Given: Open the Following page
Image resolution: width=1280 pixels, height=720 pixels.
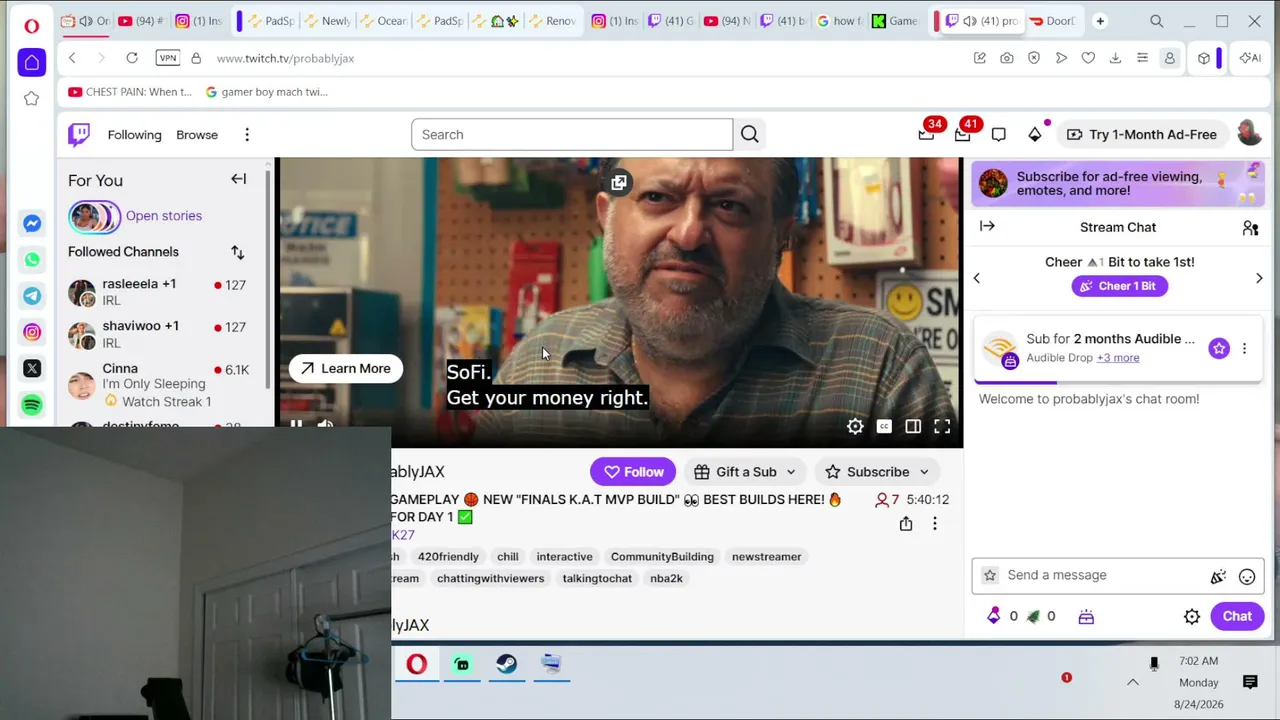Looking at the screenshot, I should 135,135.
